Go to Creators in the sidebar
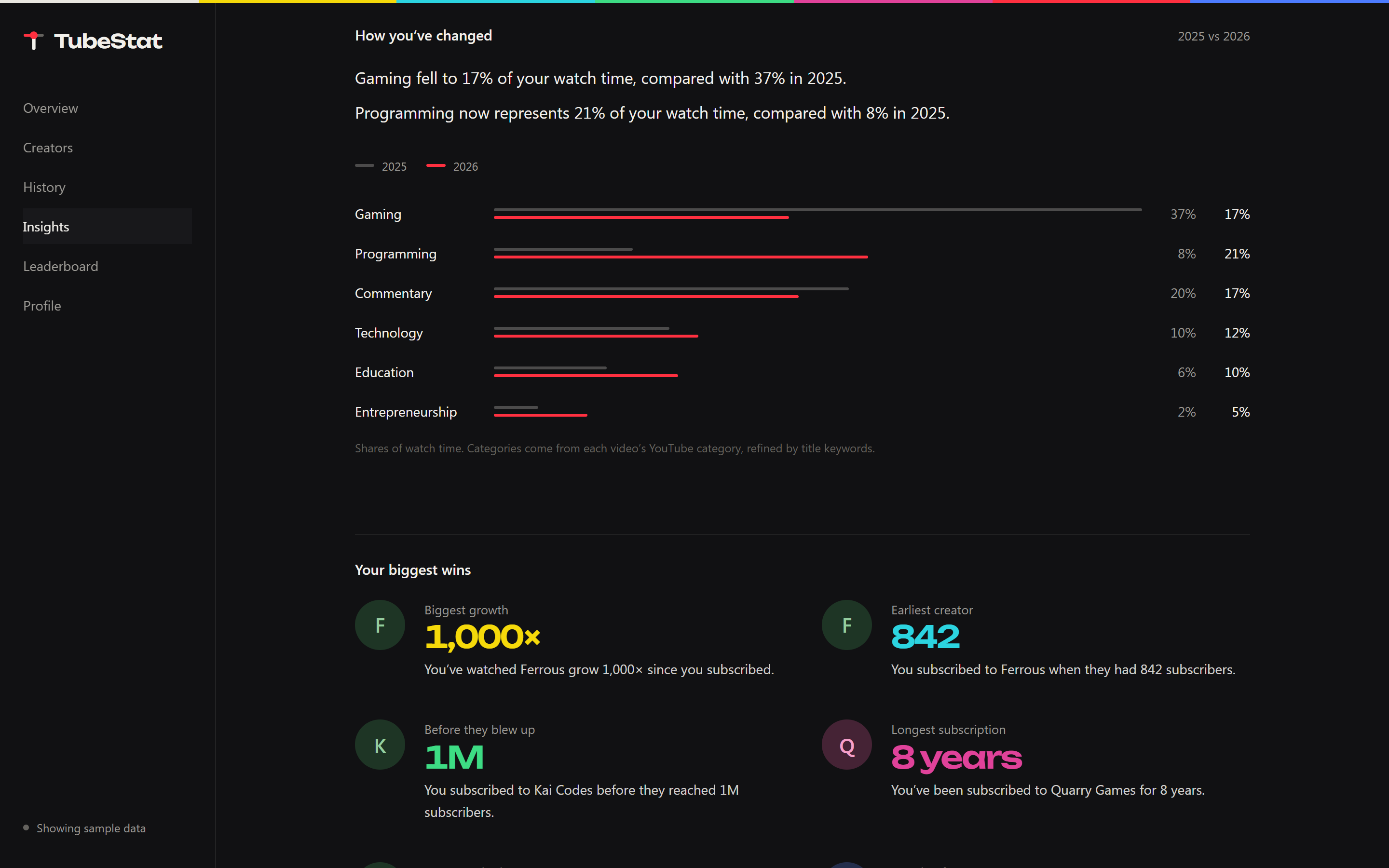This screenshot has width=1389, height=868. [x=48, y=148]
